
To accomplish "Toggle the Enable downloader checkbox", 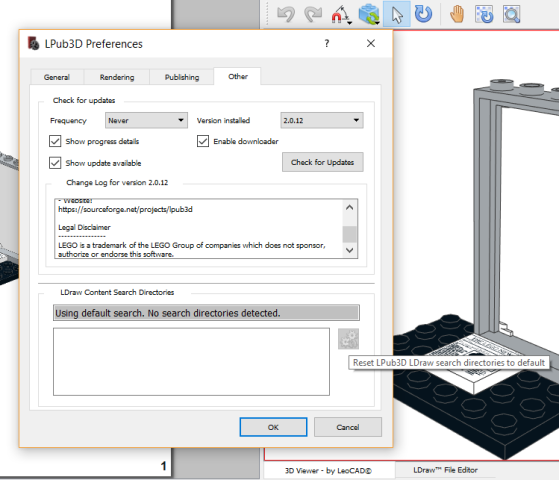I will point(203,141).
